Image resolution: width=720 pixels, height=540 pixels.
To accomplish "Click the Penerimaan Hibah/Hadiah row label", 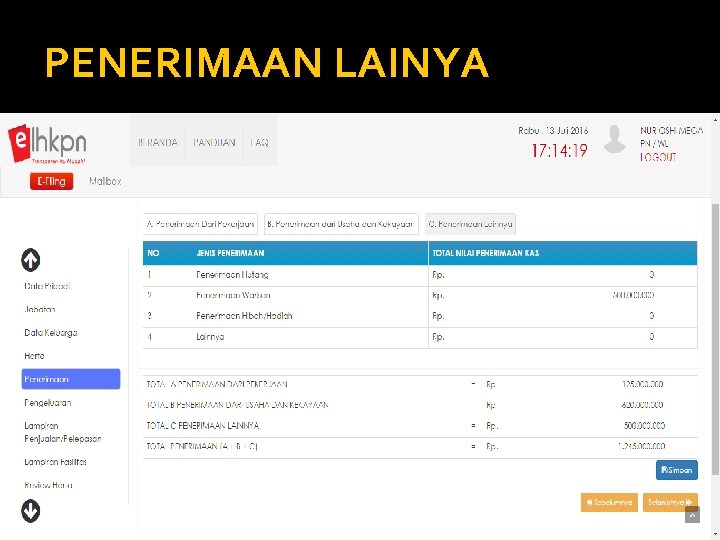I will coord(244,316).
